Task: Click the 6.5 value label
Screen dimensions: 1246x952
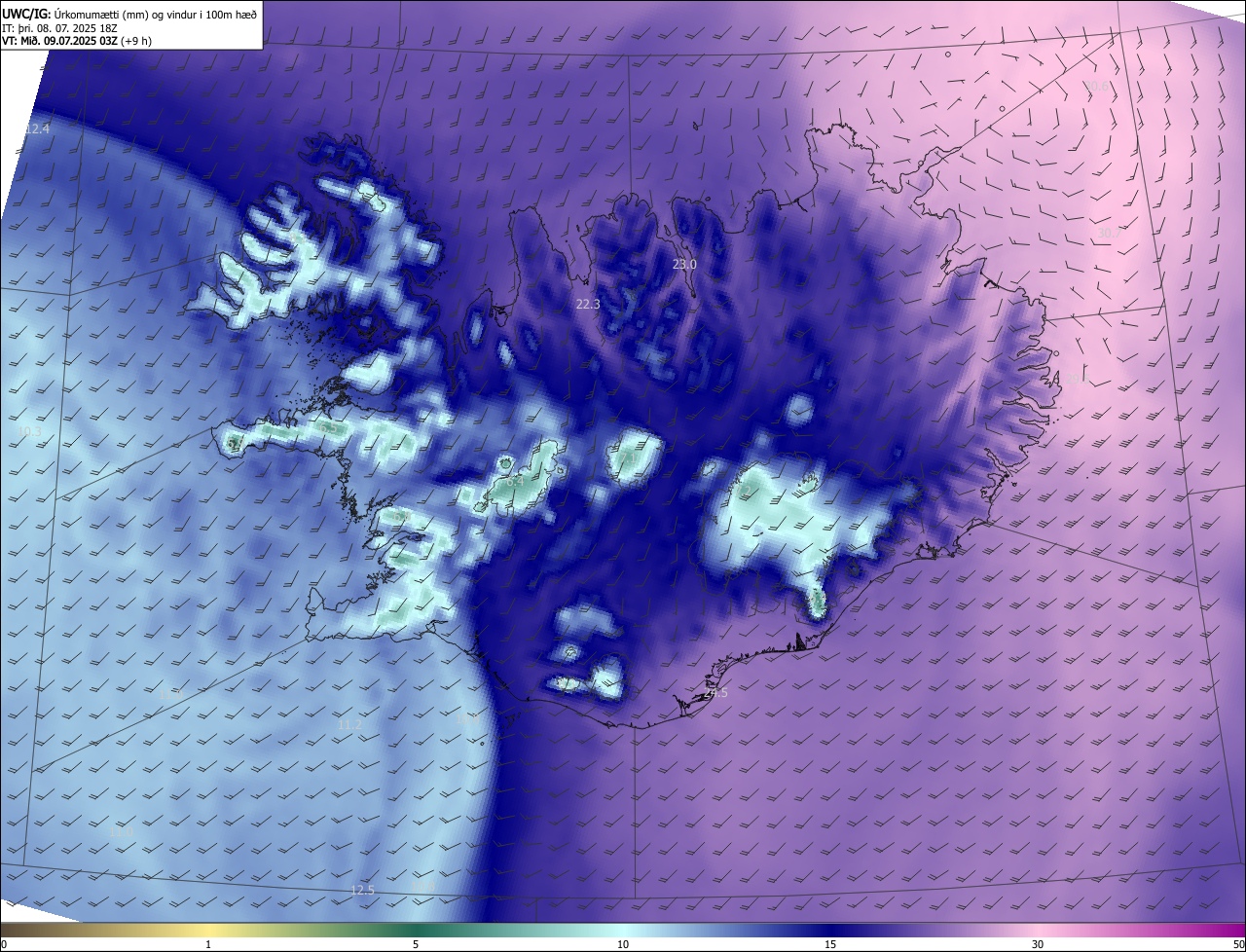Action: click(330, 427)
